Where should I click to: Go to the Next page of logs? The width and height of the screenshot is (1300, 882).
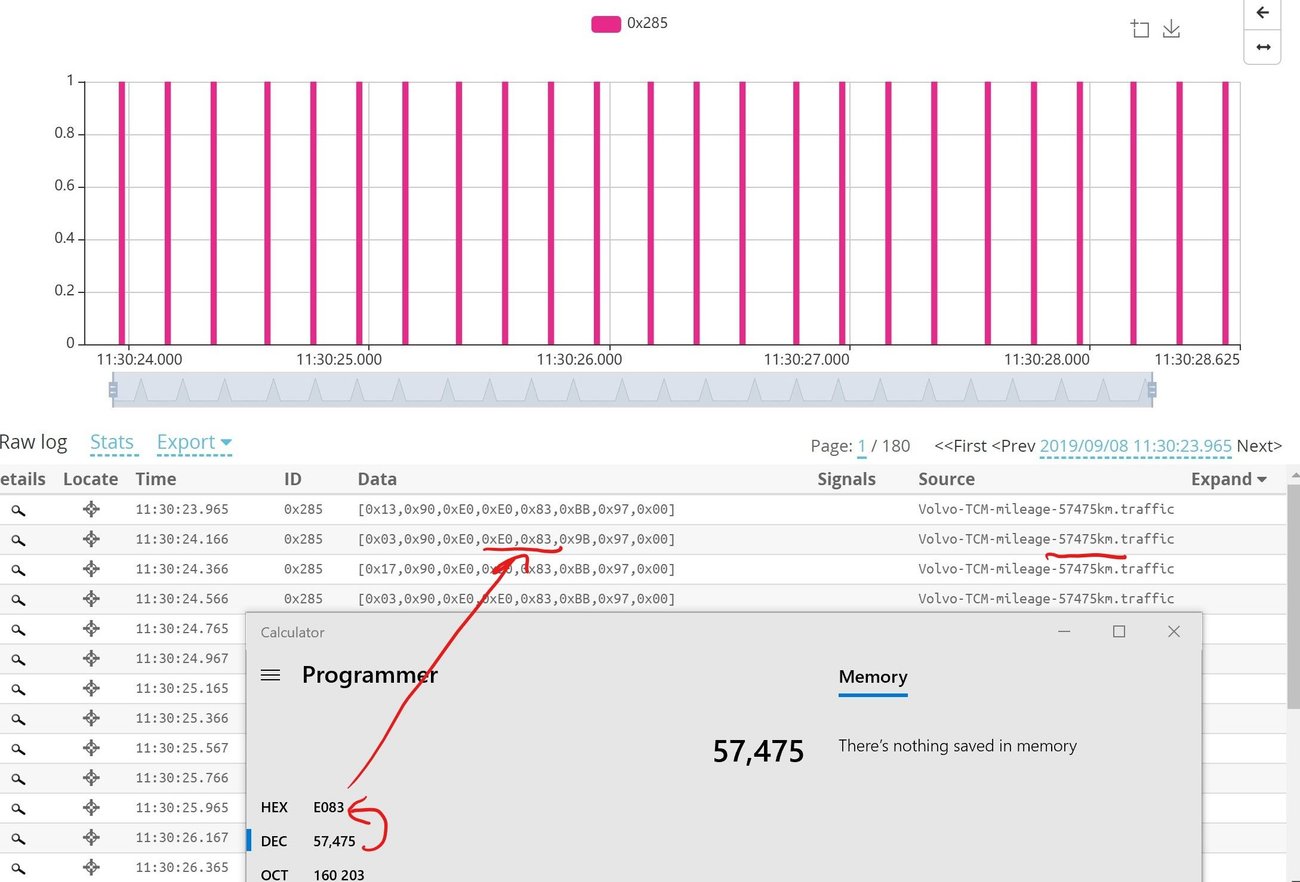point(1259,446)
